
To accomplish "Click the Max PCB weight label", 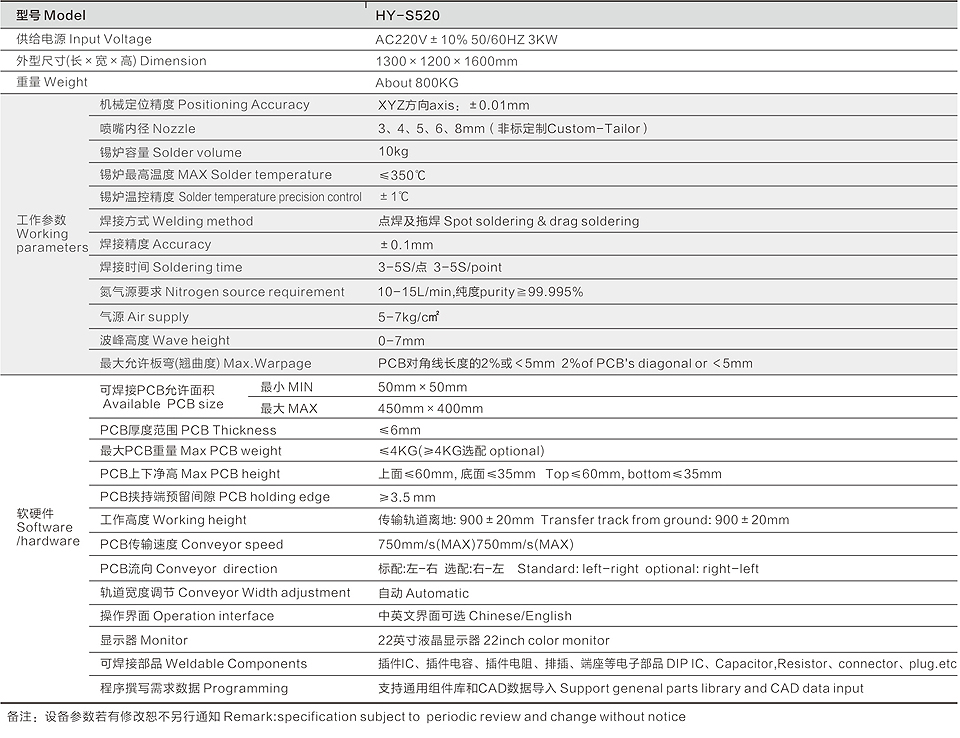I will pyautogui.click(x=190, y=451).
